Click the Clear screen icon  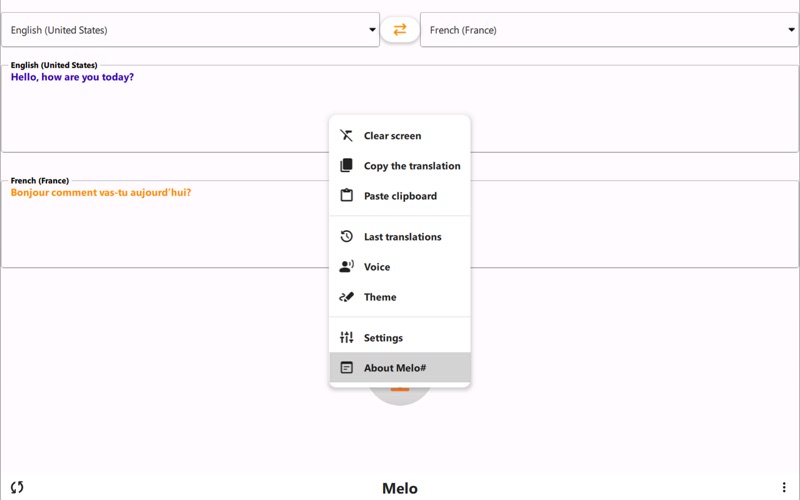click(x=346, y=136)
